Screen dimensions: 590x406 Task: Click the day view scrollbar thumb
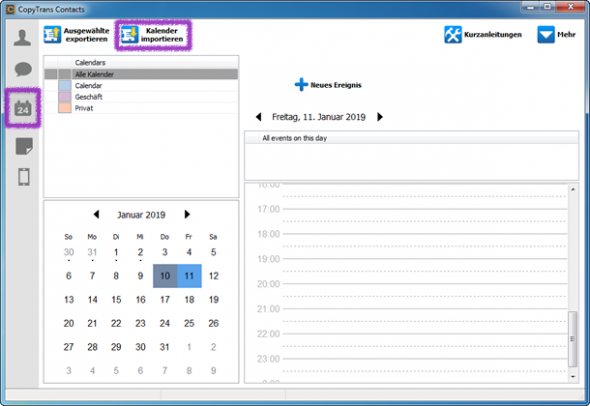click(x=572, y=339)
